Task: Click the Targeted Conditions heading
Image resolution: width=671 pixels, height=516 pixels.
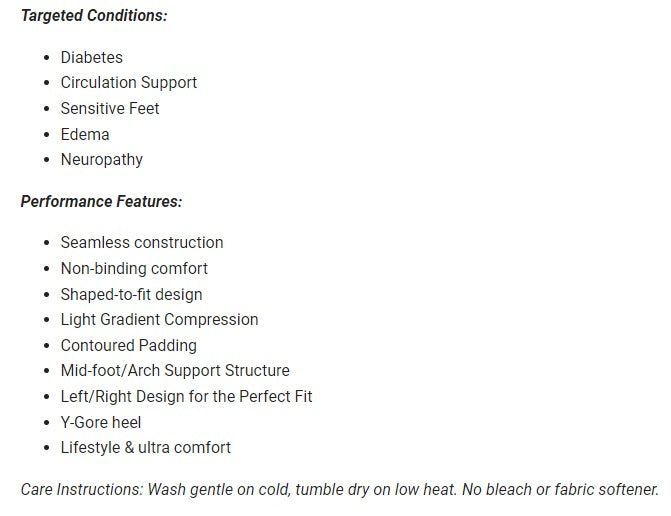Action: point(94,16)
